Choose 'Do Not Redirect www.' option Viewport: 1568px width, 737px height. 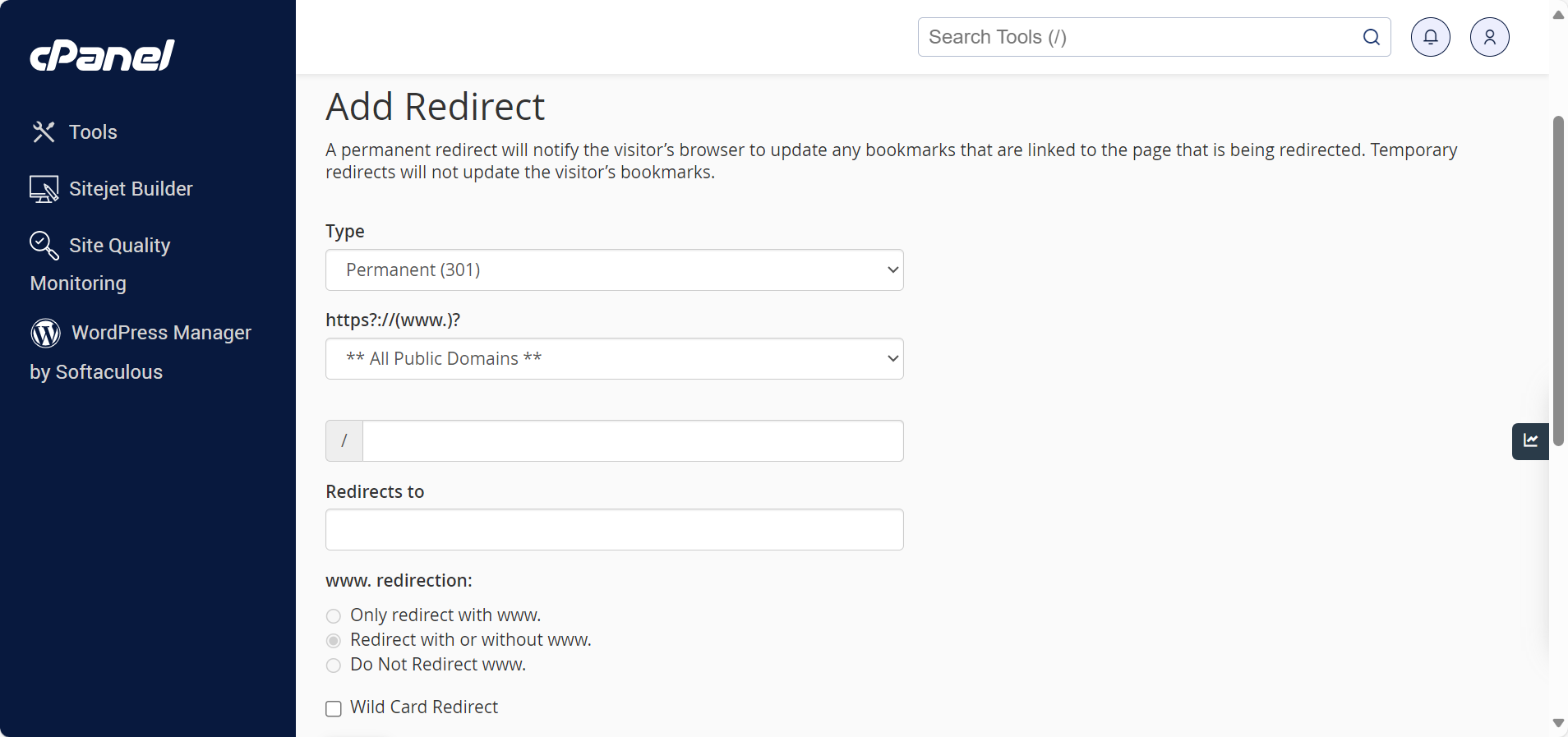332,666
